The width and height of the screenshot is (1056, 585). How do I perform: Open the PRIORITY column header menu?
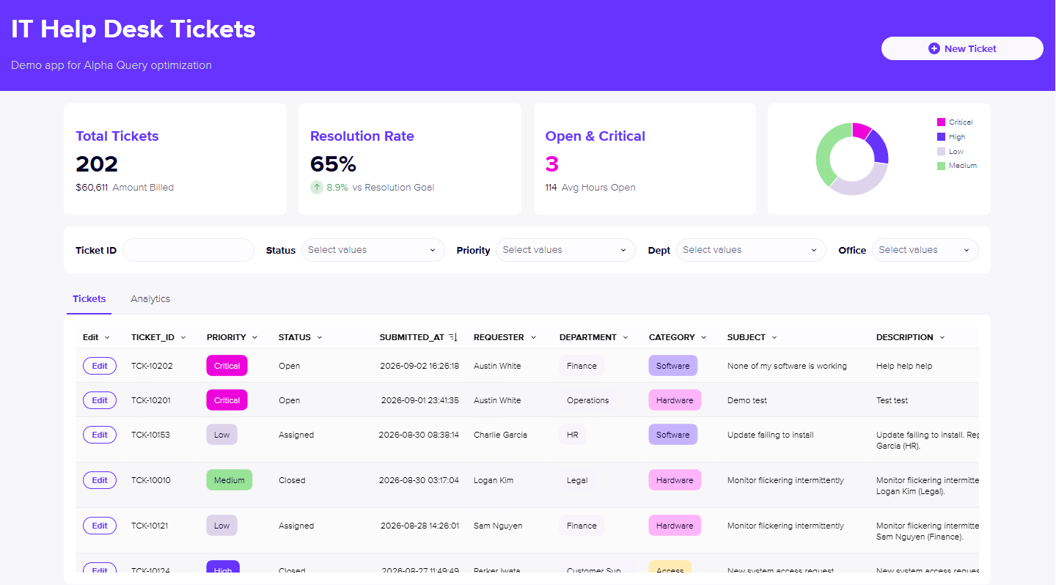255,337
